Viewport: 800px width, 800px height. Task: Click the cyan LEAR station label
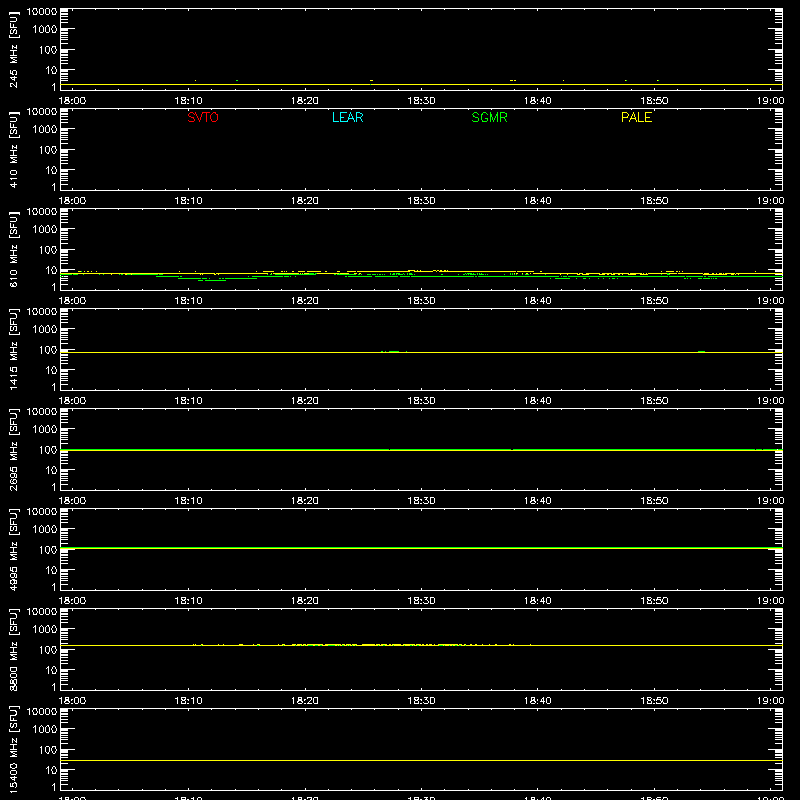coord(347,117)
